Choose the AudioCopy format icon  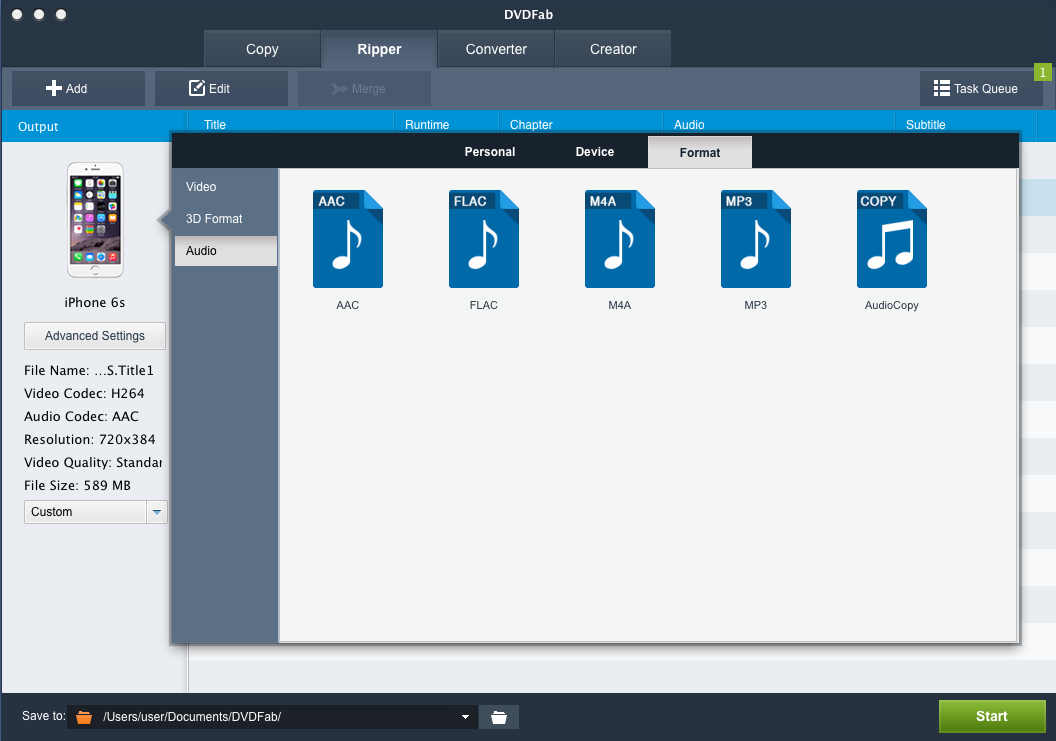click(x=892, y=239)
